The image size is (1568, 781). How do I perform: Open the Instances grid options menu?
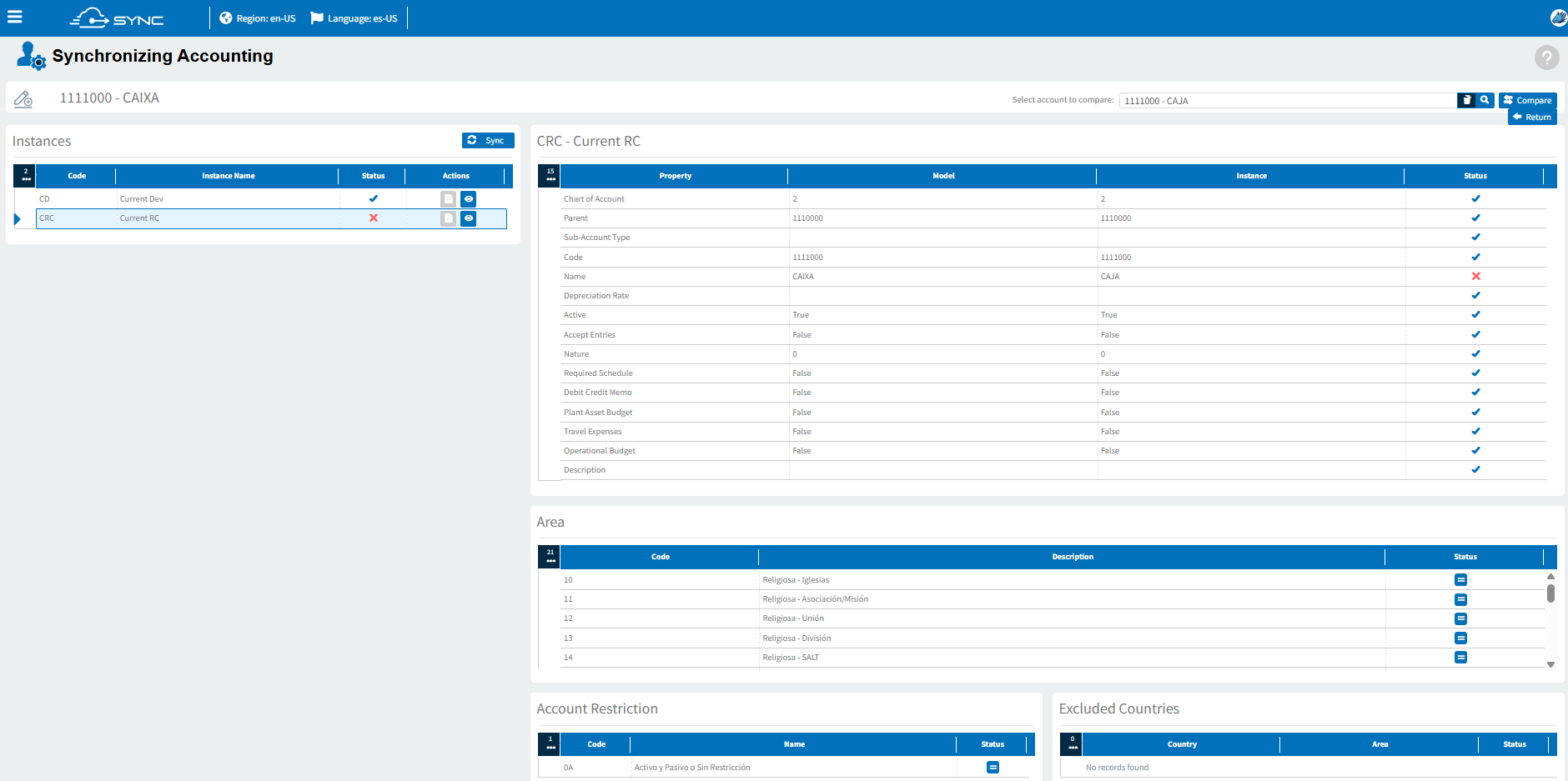point(25,176)
